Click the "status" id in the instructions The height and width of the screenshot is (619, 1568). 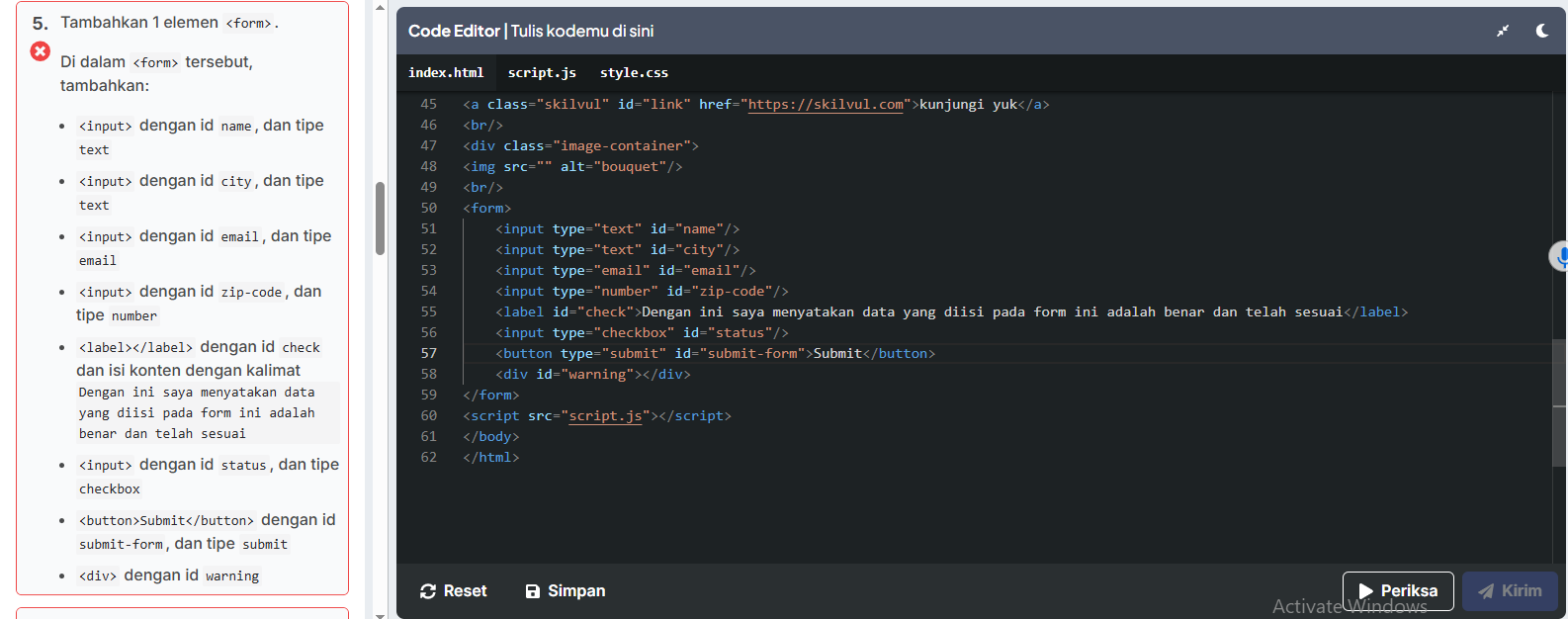(x=244, y=465)
